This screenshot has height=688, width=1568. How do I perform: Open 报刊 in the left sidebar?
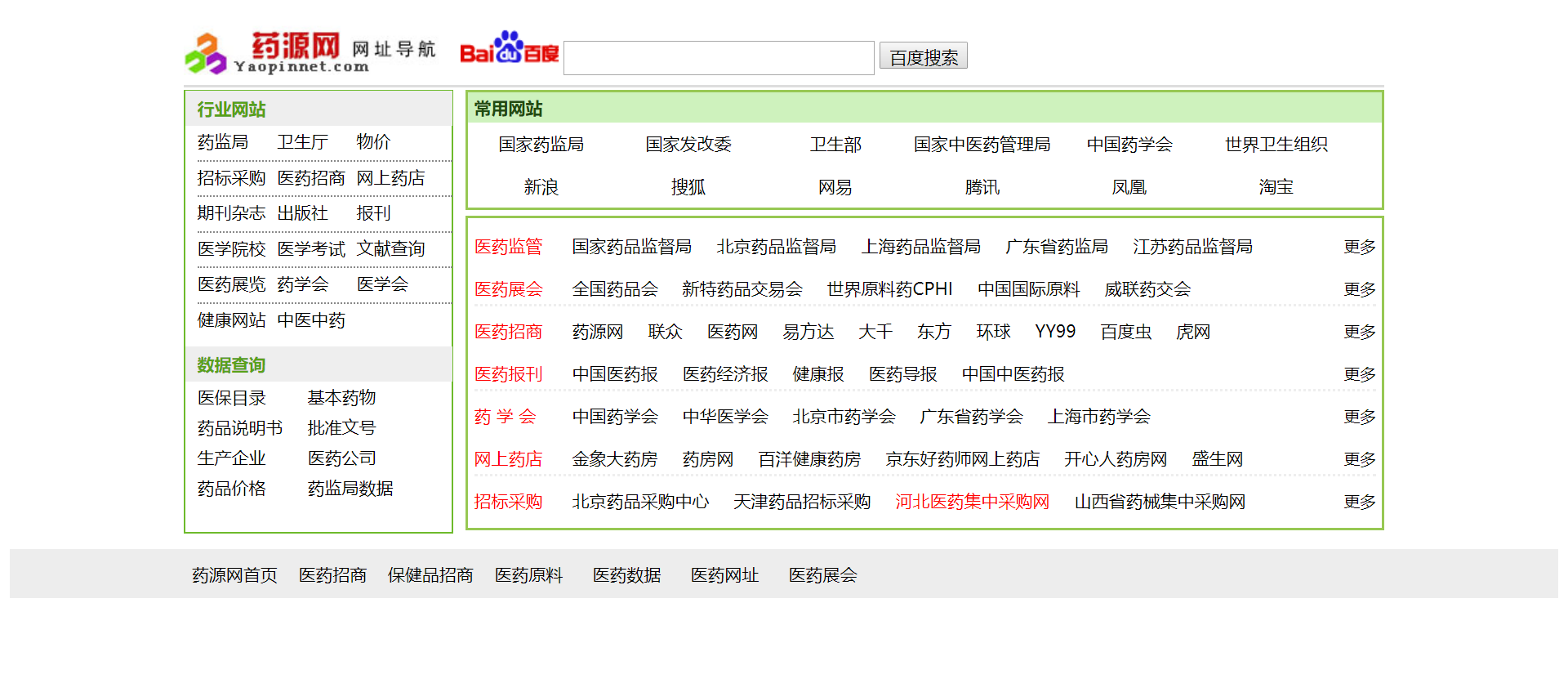click(374, 213)
